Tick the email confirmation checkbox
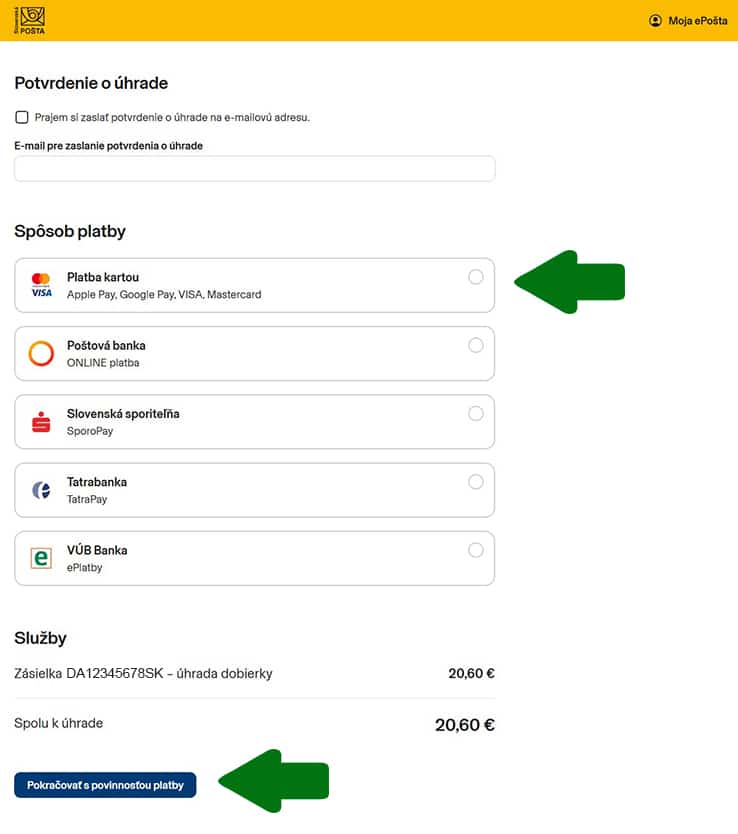Image resolution: width=738 pixels, height=834 pixels. point(22,117)
